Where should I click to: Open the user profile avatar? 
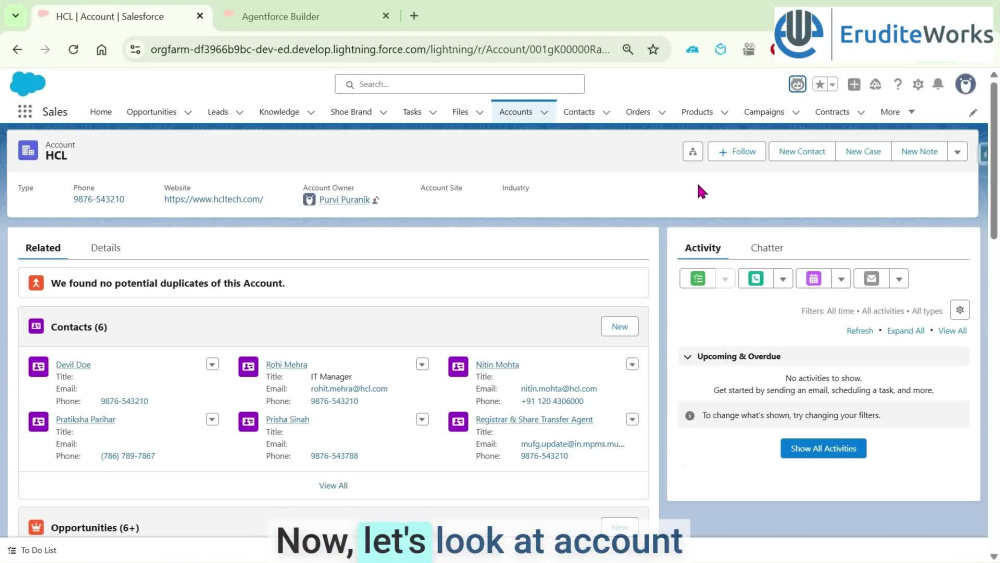[965, 84]
